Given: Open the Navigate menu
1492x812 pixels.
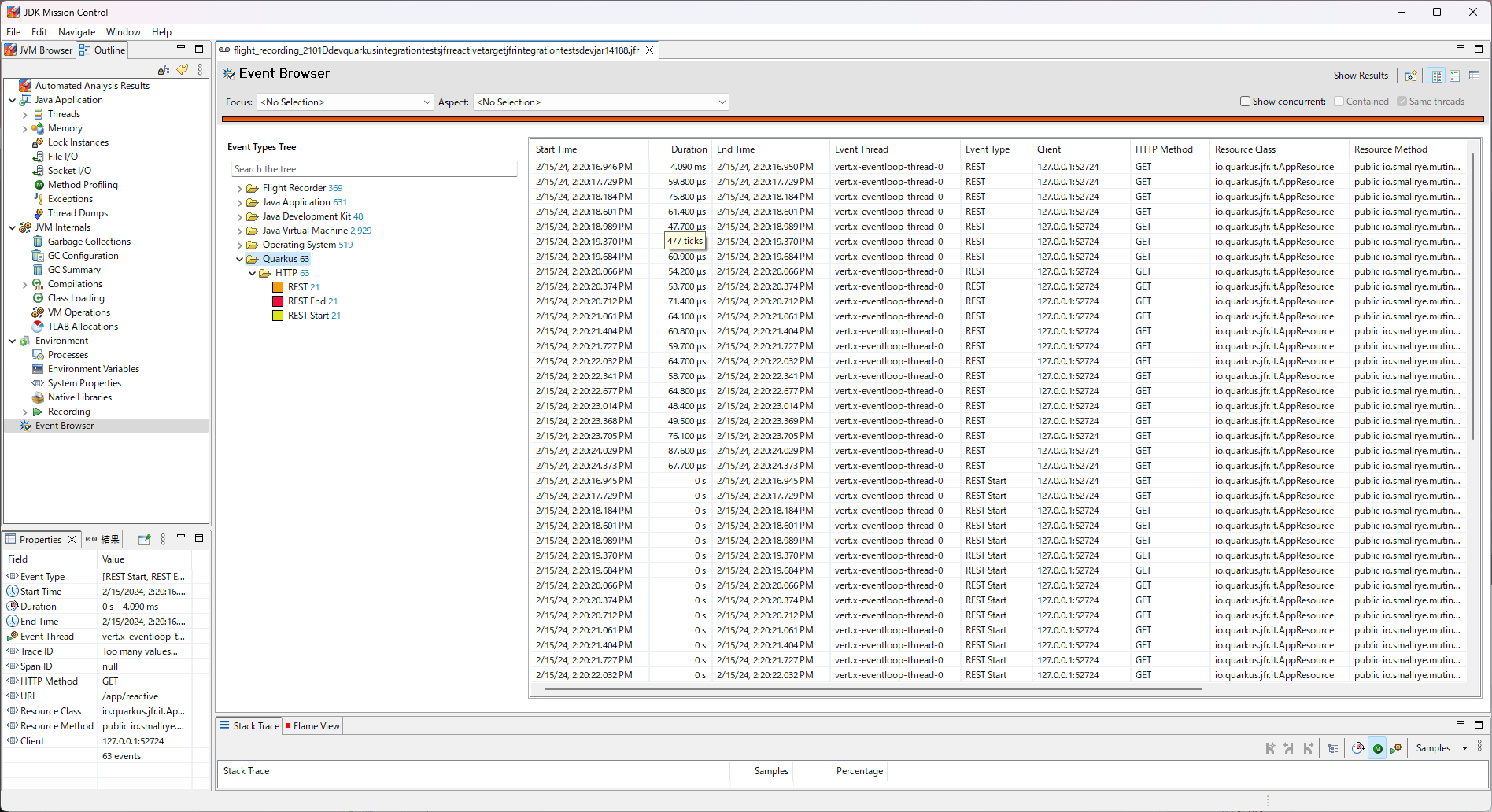Looking at the screenshot, I should [76, 32].
